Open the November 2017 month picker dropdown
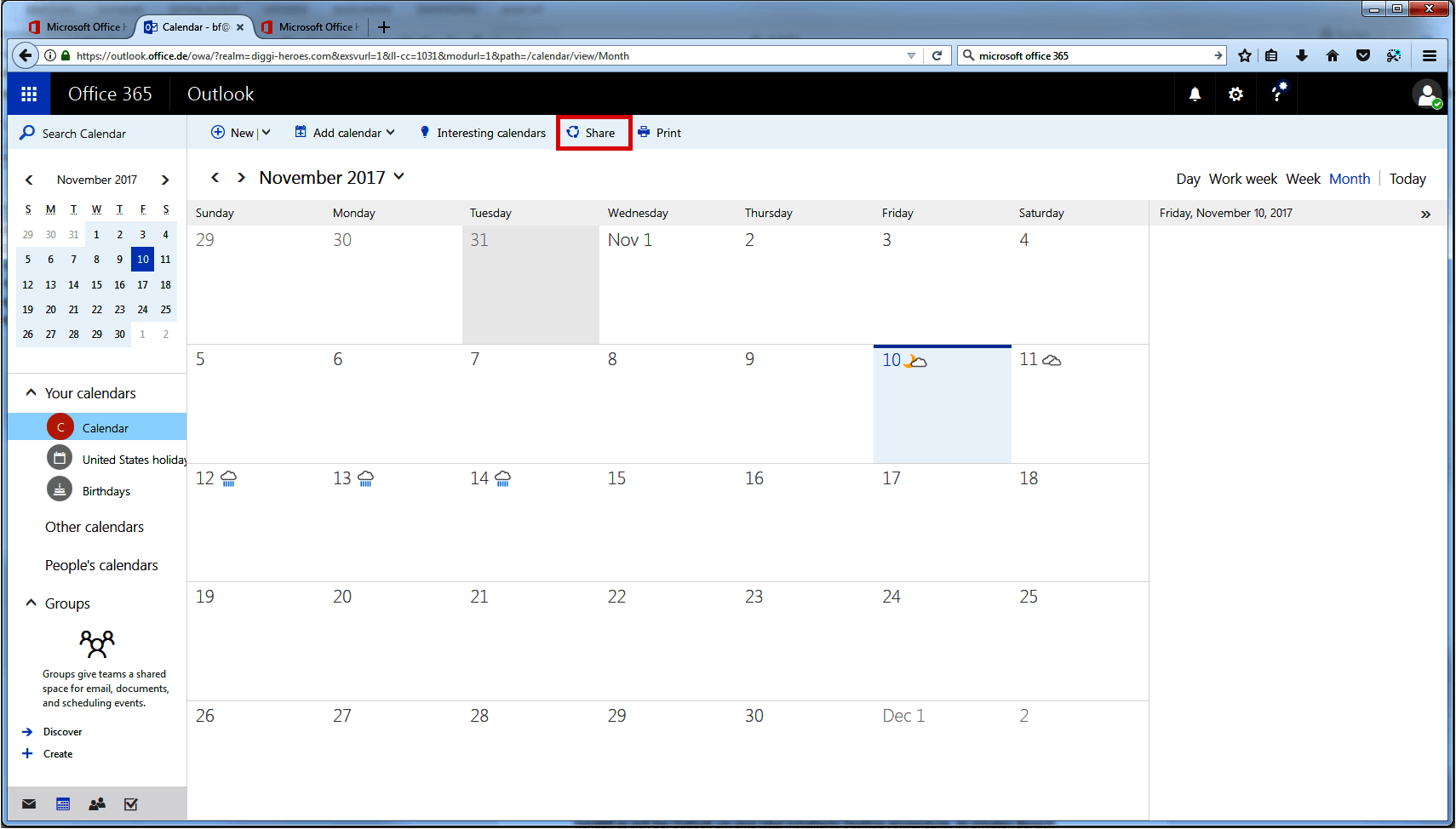 click(x=398, y=177)
